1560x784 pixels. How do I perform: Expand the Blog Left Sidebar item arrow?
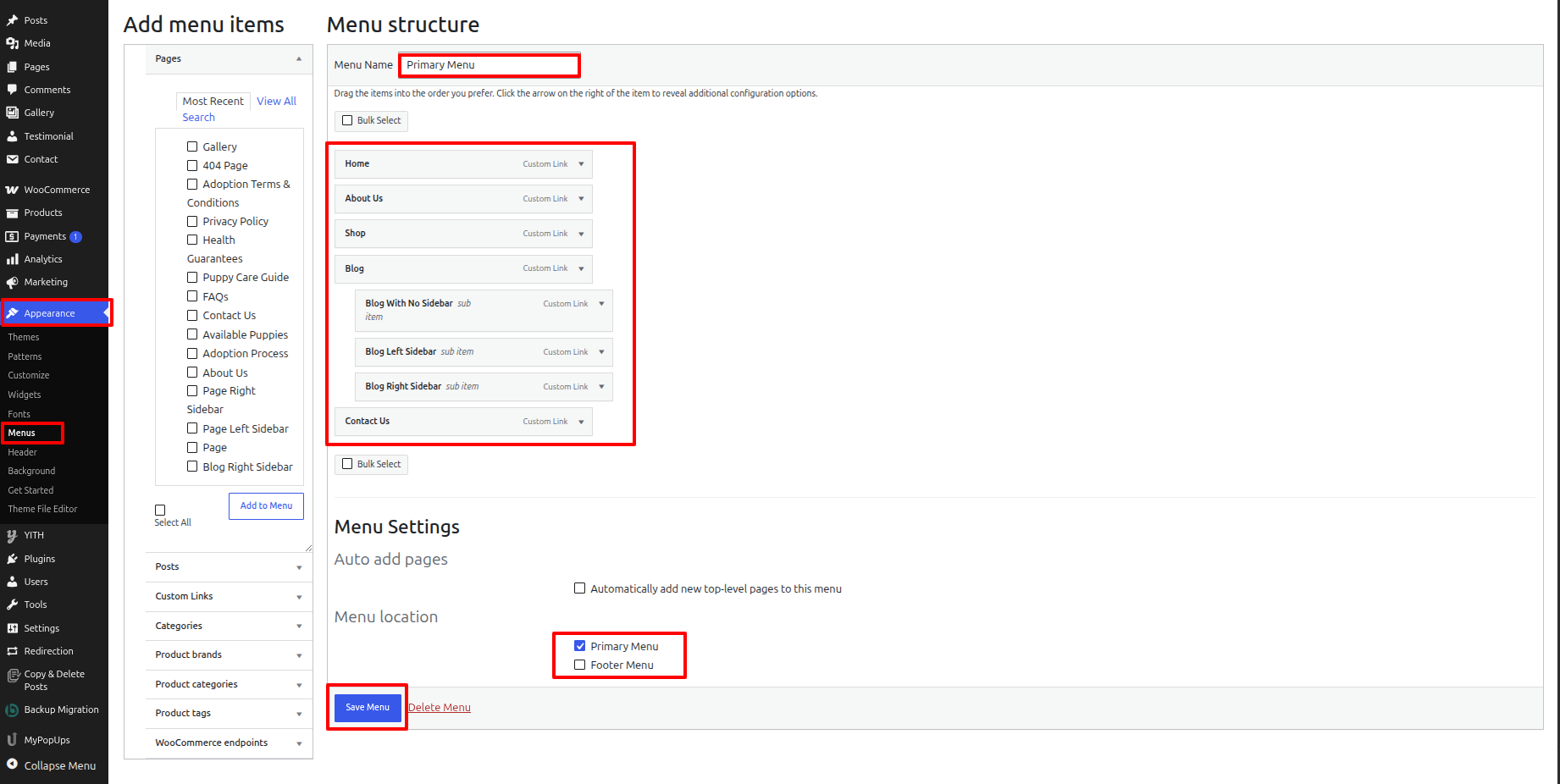(601, 352)
